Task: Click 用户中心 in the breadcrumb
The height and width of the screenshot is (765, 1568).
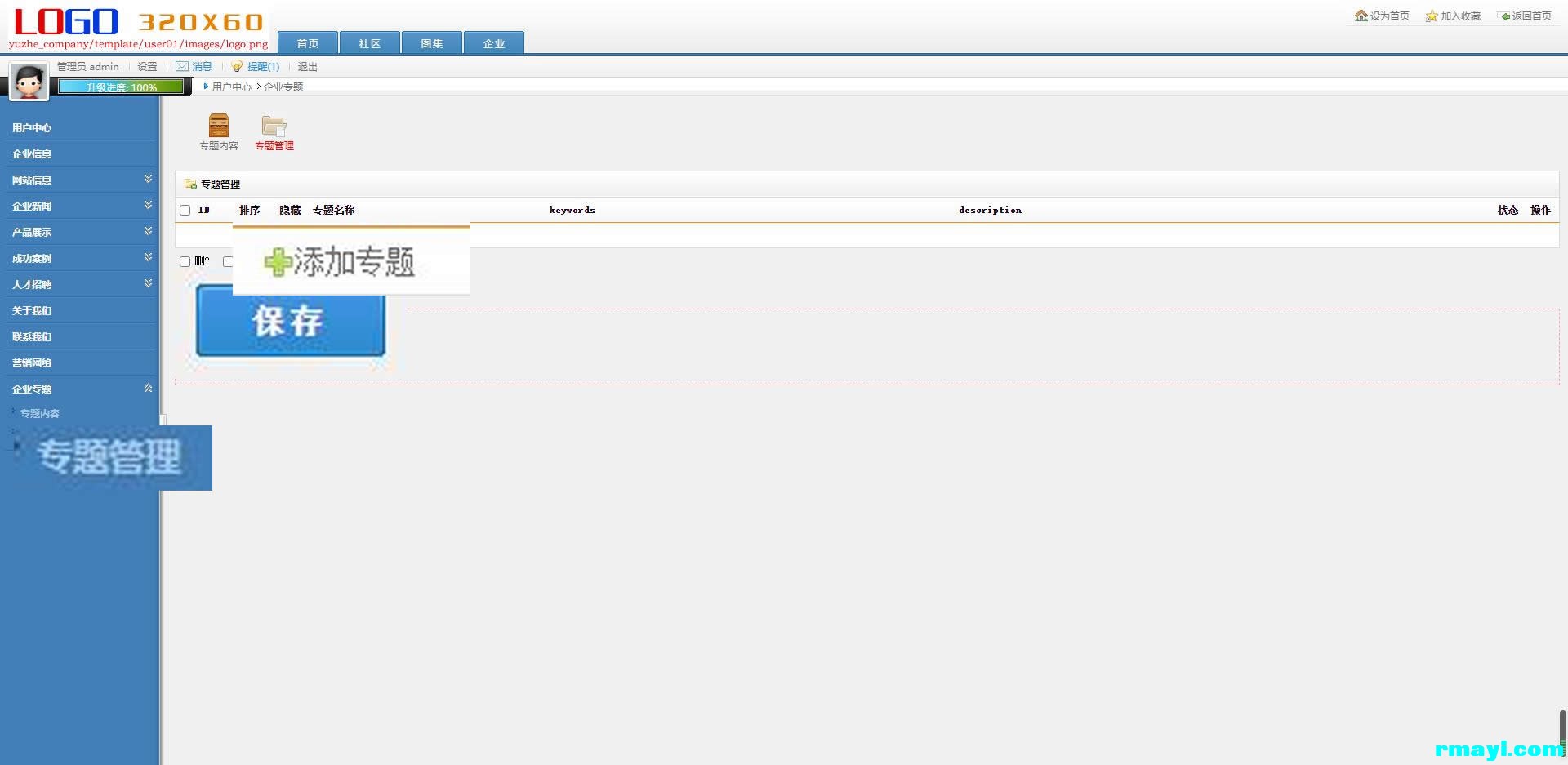Action: point(232,87)
